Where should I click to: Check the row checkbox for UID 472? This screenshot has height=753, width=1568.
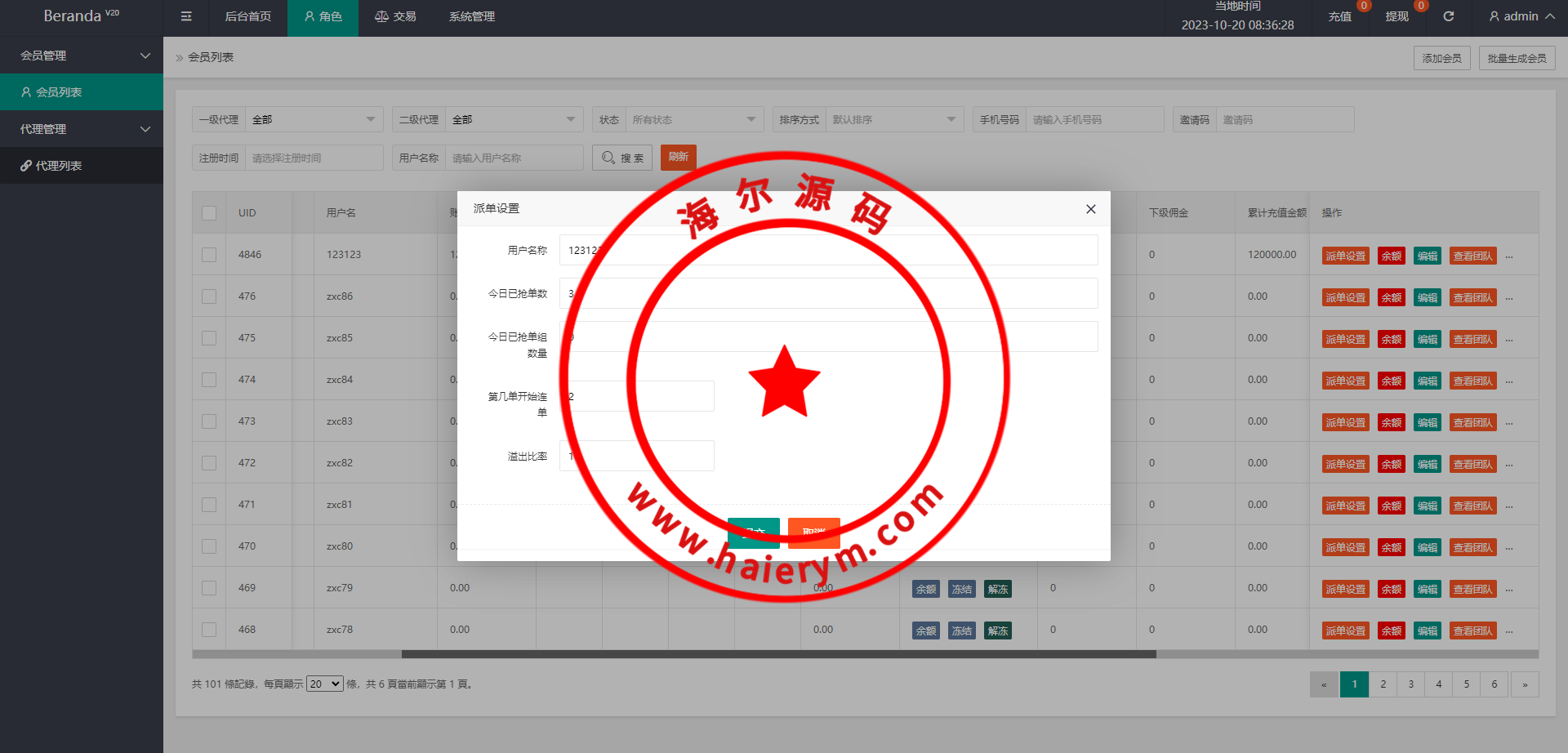tap(209, 463)
